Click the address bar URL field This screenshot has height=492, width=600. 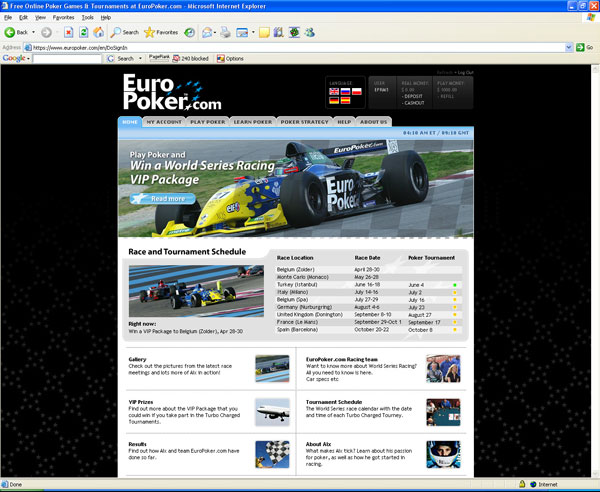coord(295,47)
